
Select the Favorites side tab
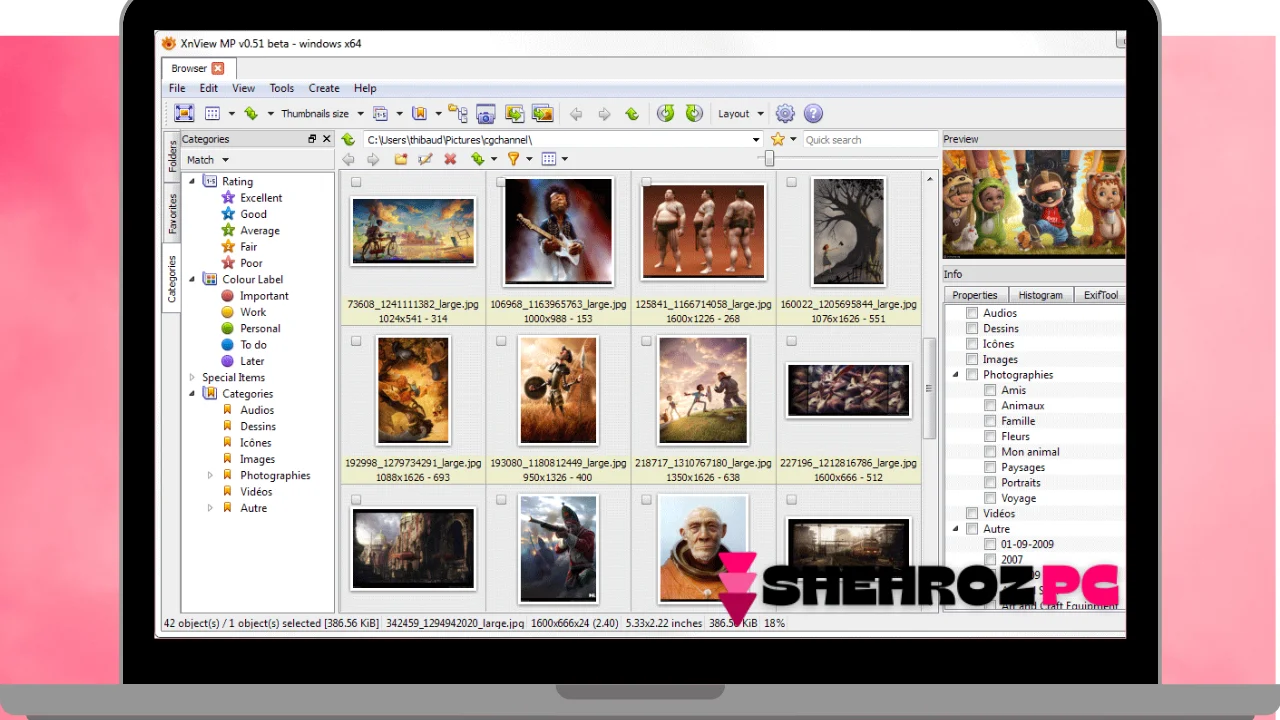(x=172, y=213)
